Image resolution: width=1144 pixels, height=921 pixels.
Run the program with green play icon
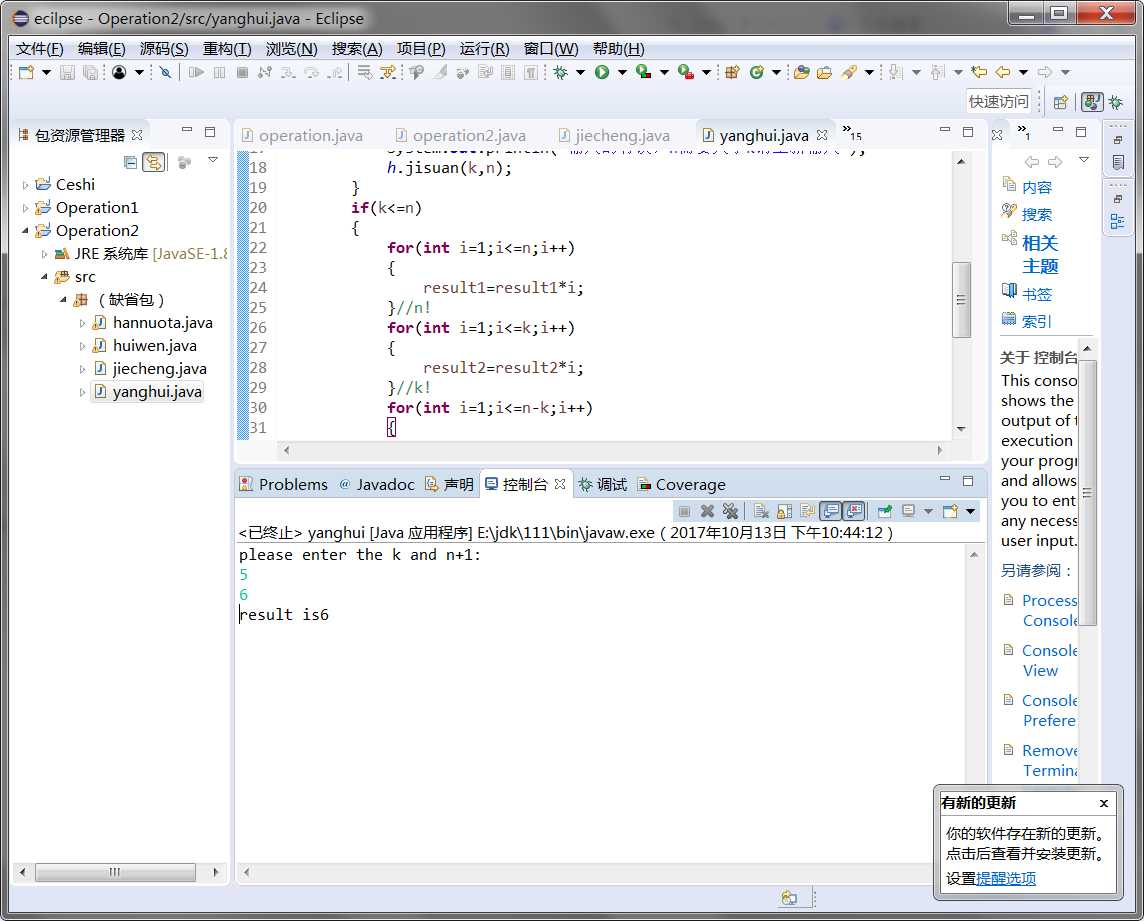pyautogui.click(x=602, y=72)
